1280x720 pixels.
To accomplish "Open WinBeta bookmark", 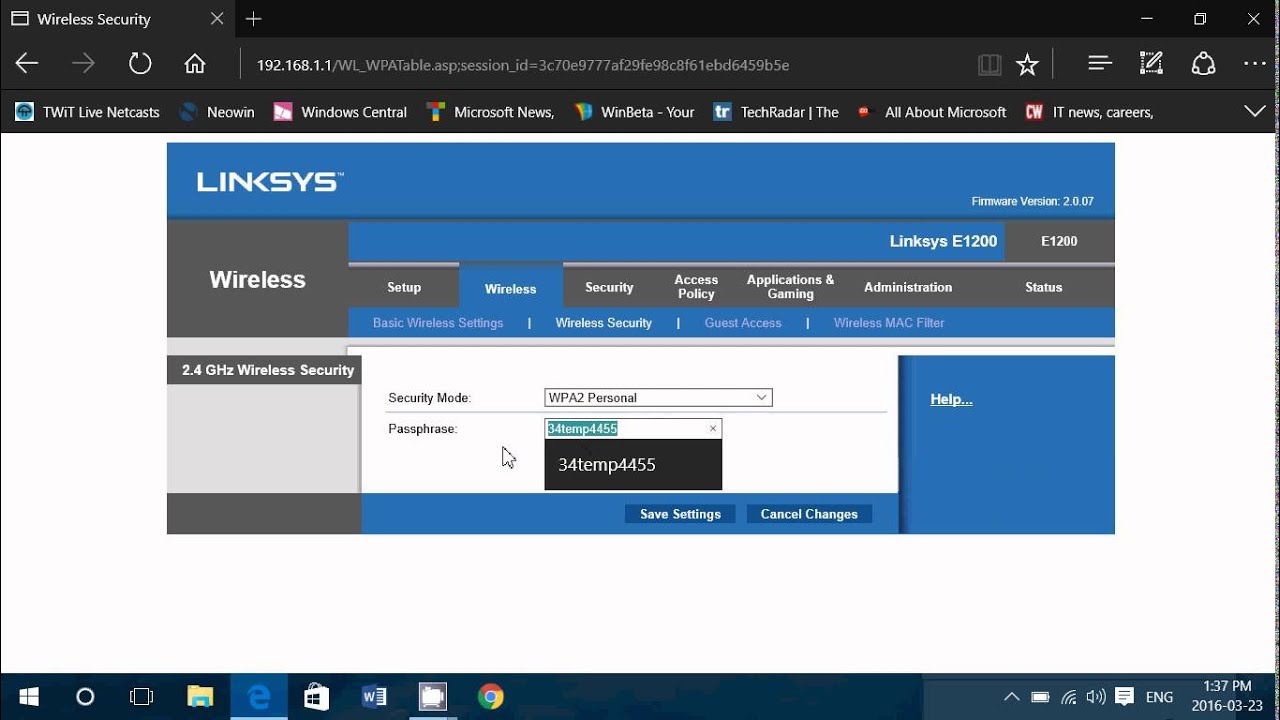I will pos(634,112).
